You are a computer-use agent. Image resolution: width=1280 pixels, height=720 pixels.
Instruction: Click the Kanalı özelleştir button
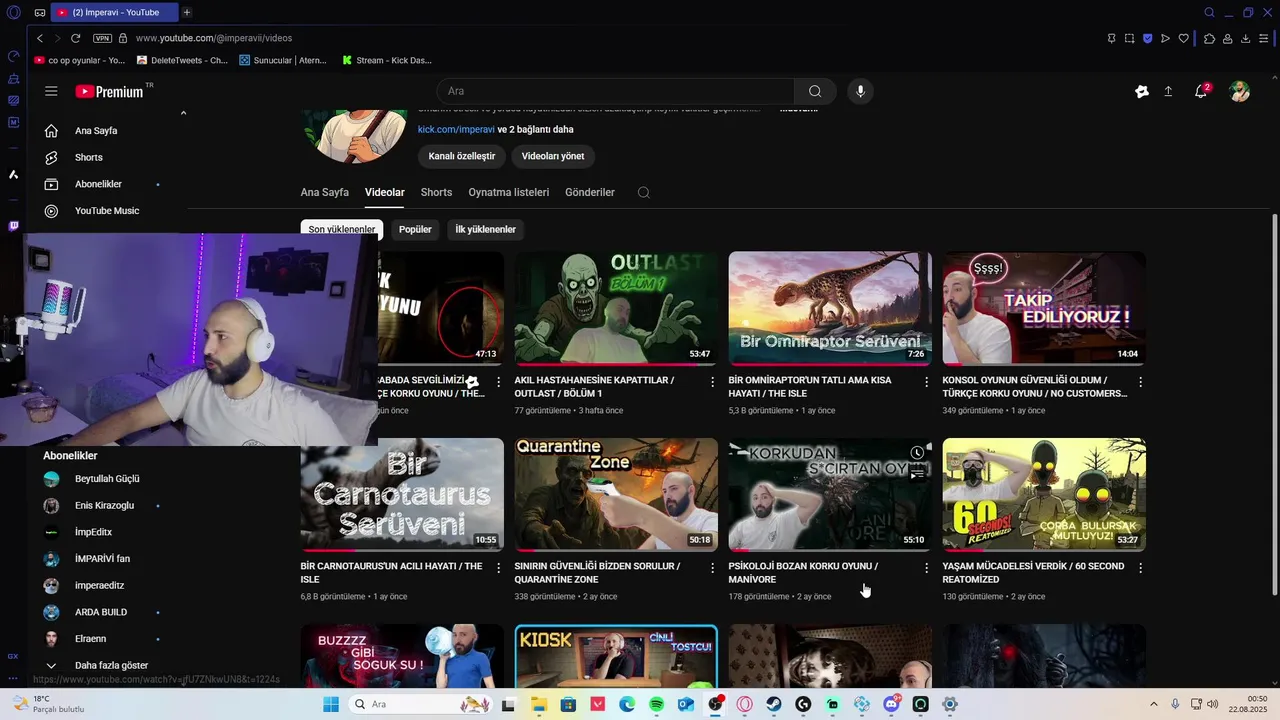tap(462, 156)
